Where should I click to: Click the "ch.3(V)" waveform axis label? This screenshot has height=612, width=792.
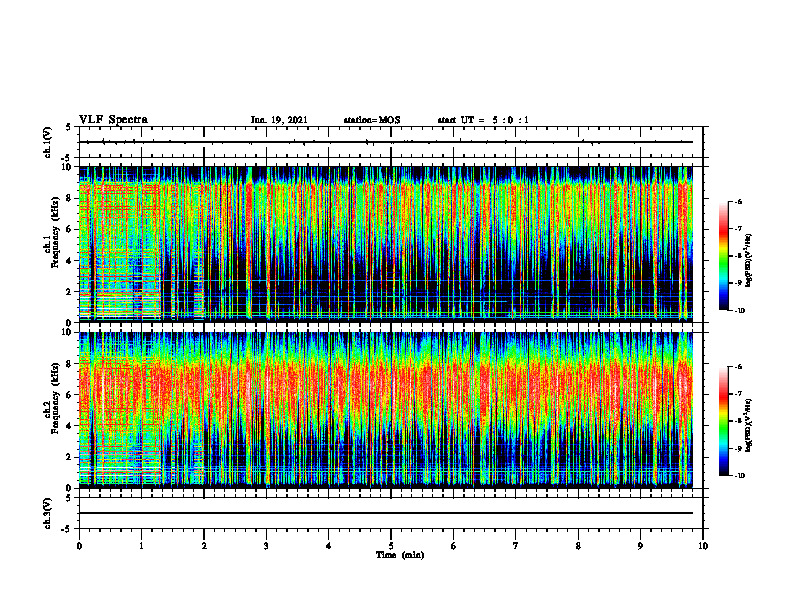pos(48,514)
